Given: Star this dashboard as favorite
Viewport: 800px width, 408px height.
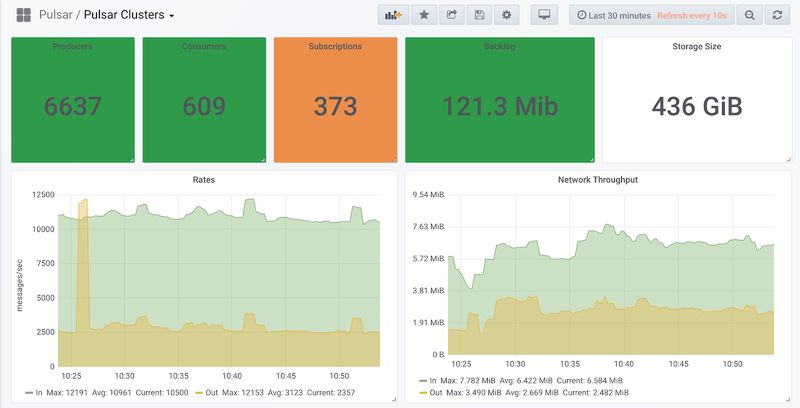Looking at the screenshot, I should click(423, 15).
